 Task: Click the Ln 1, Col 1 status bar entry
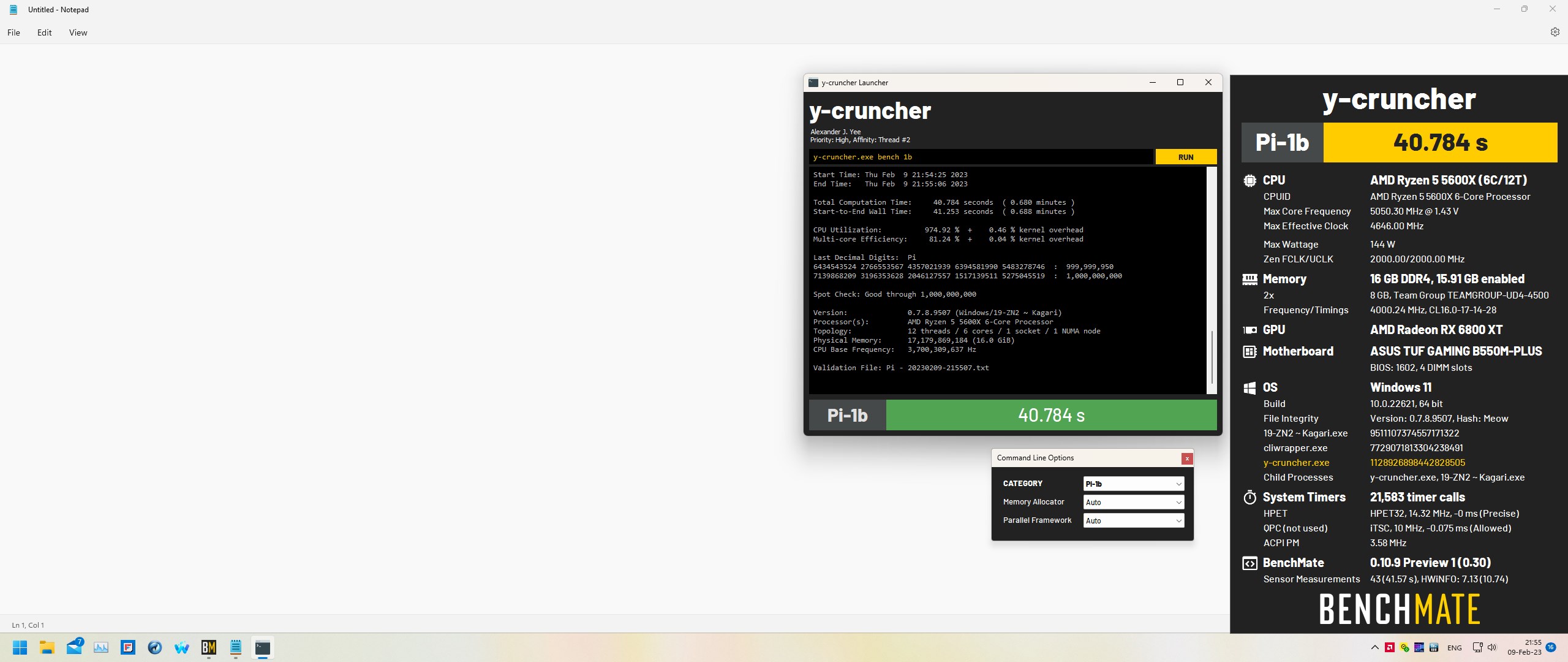[28, 625]
